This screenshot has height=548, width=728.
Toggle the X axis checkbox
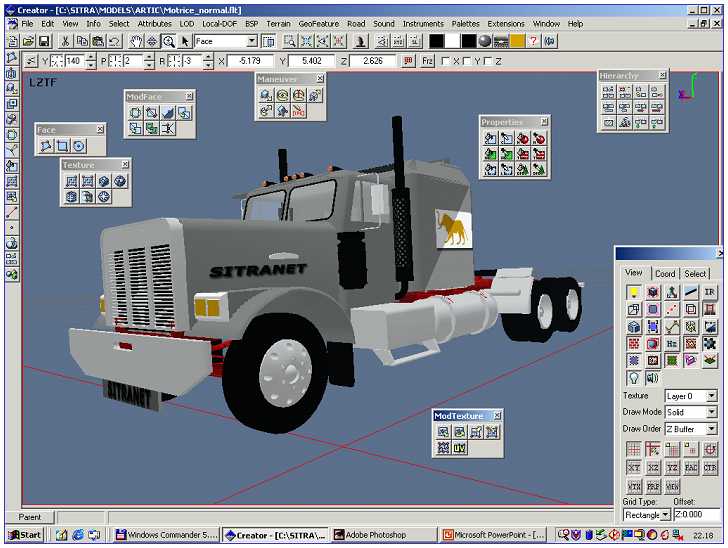[x=445, y=61]
